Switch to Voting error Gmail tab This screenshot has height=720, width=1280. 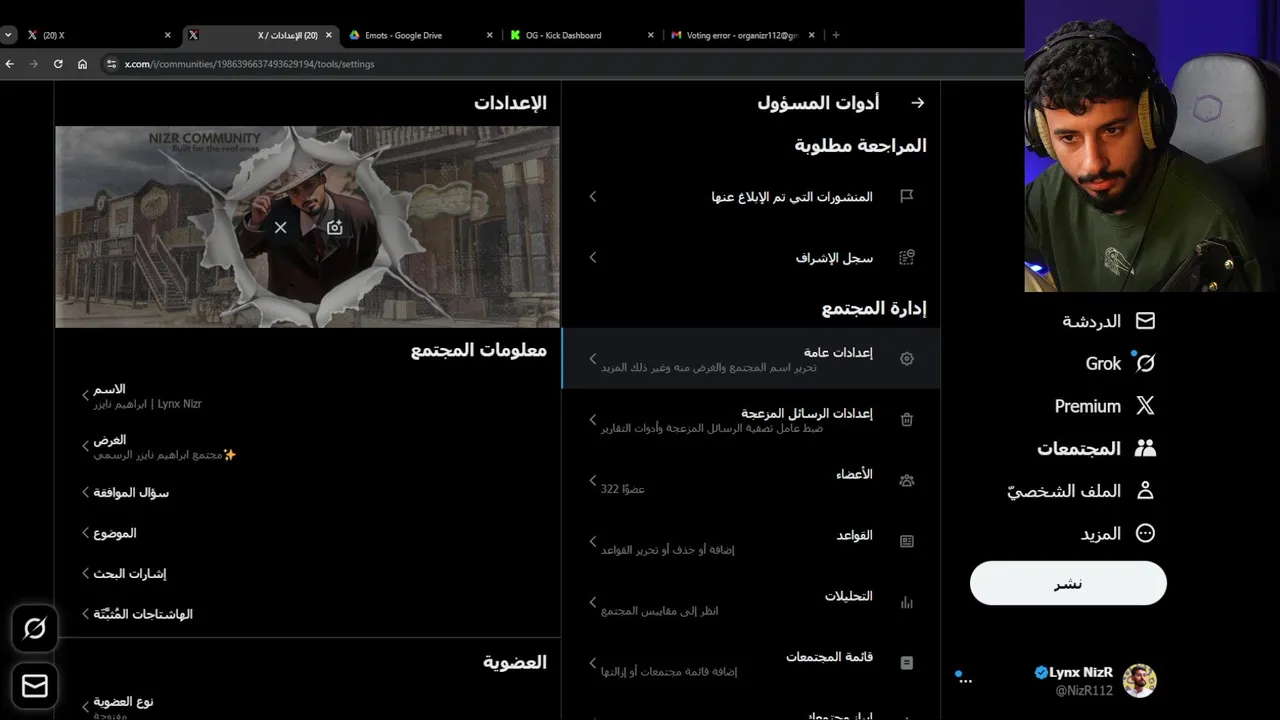742,35
